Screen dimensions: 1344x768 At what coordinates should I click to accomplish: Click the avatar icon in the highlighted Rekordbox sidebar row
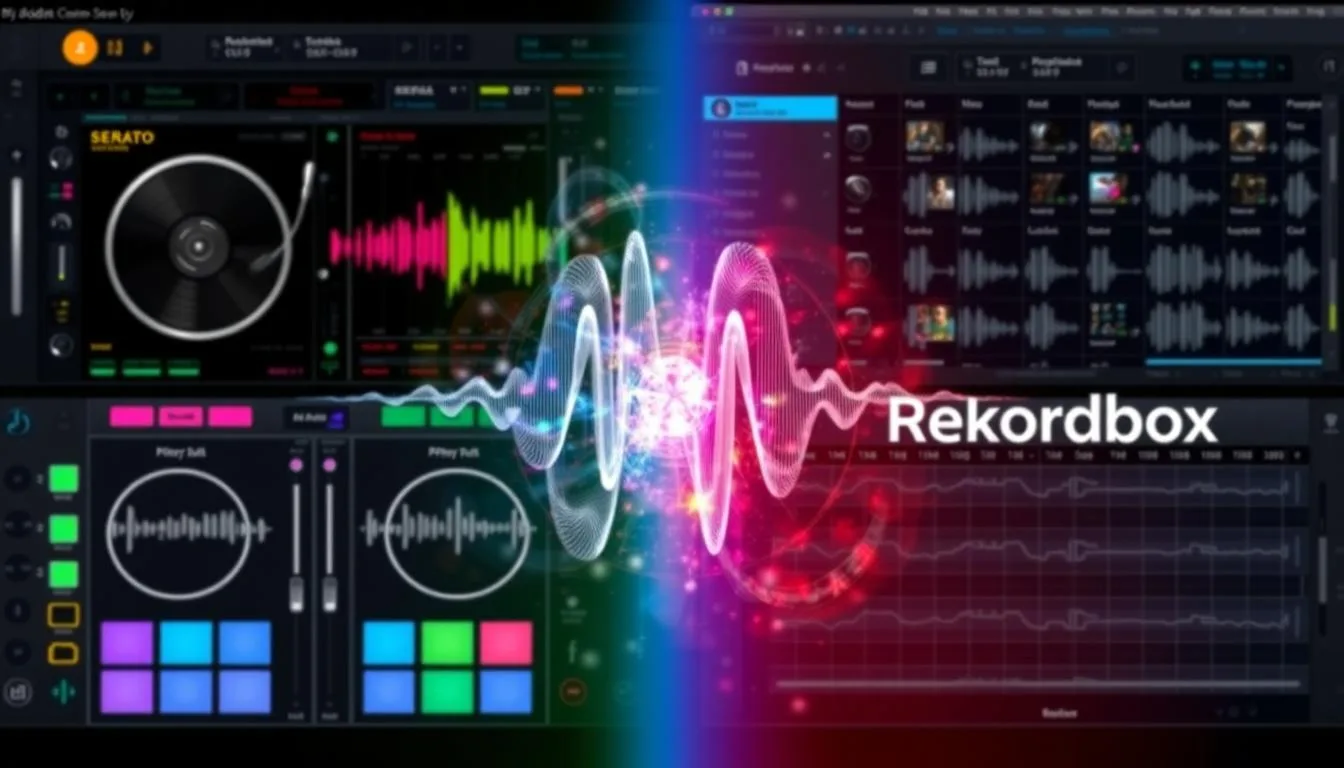pos(720,108)
